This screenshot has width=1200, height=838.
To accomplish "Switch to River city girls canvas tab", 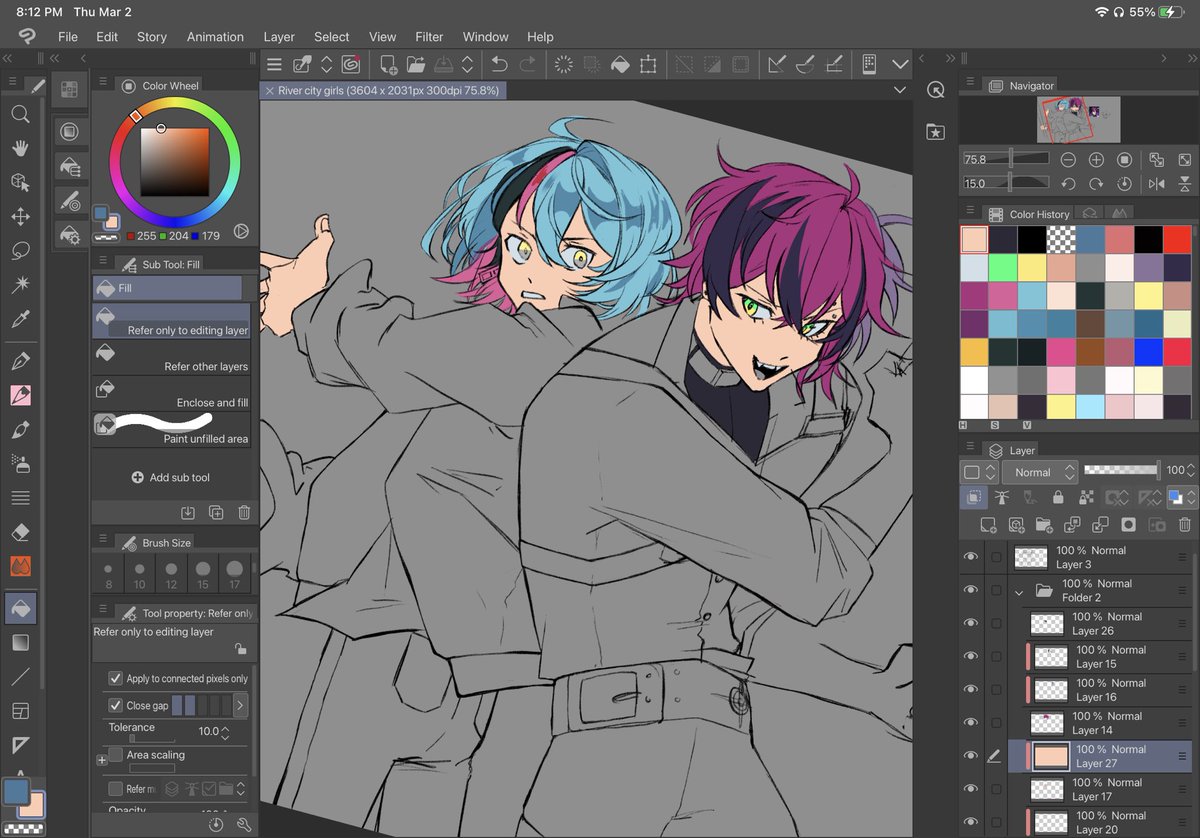I will [x=382, y=90].
